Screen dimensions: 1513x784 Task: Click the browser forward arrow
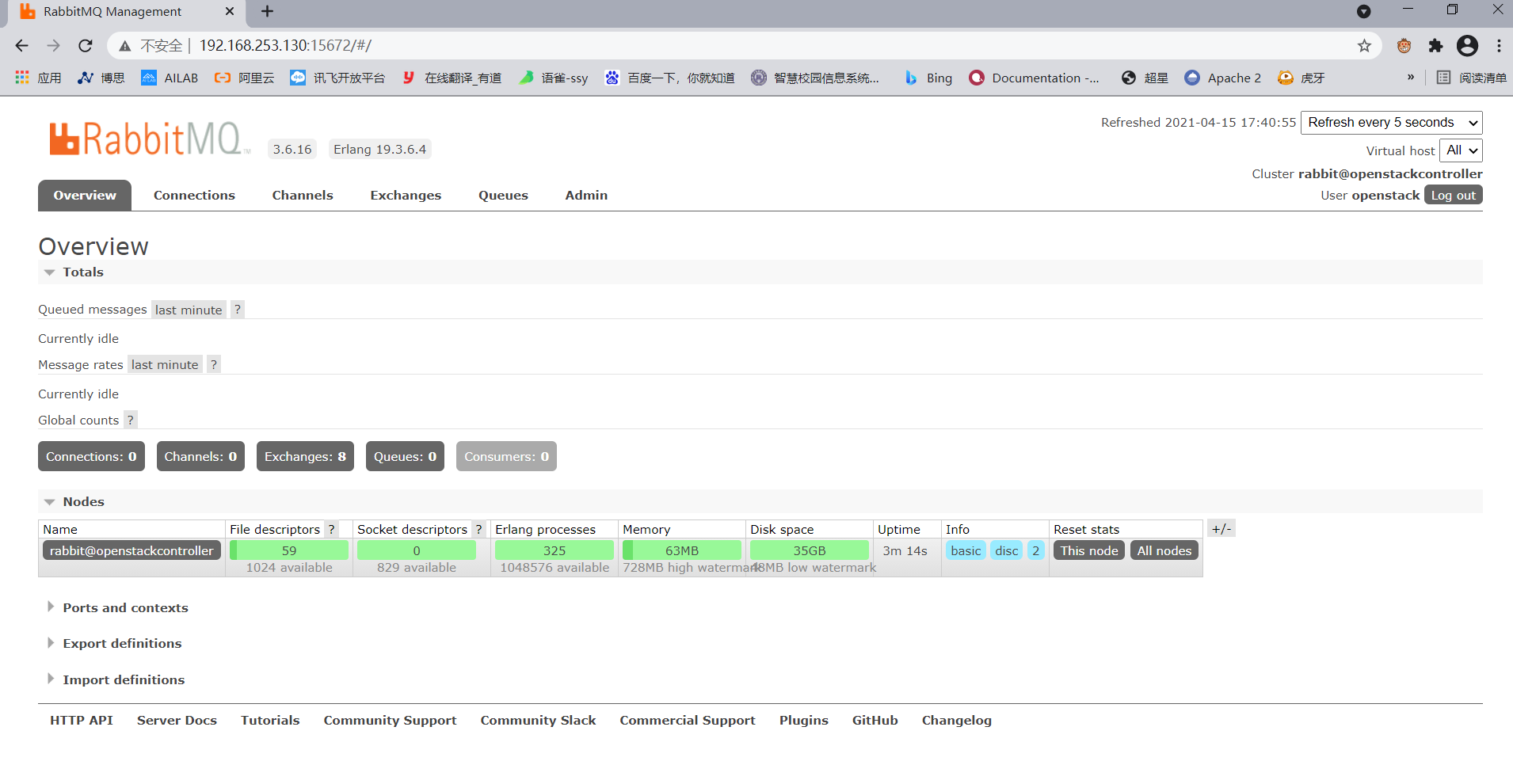(54, 46)
